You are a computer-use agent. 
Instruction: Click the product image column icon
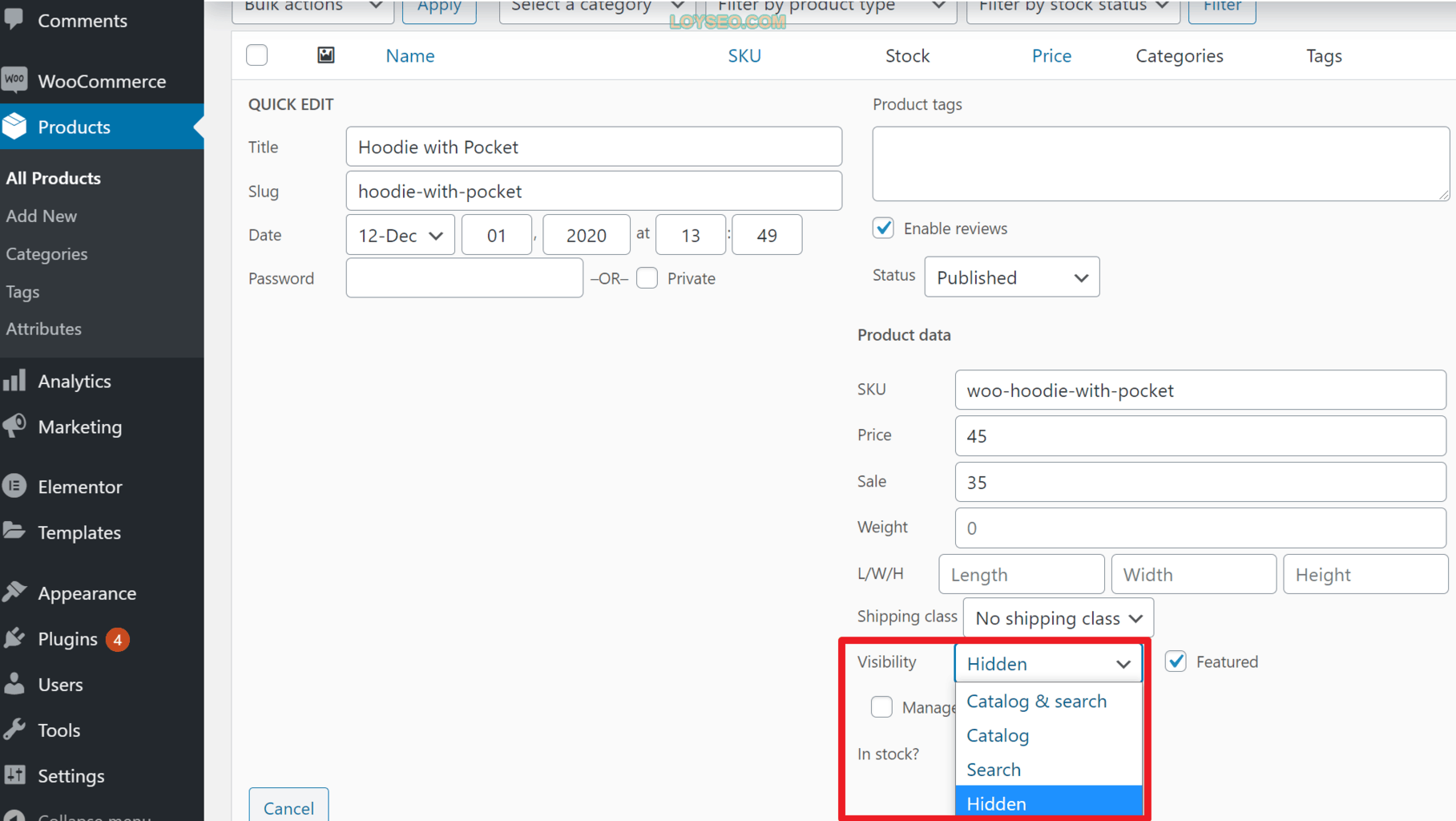(x=325, y=55)
